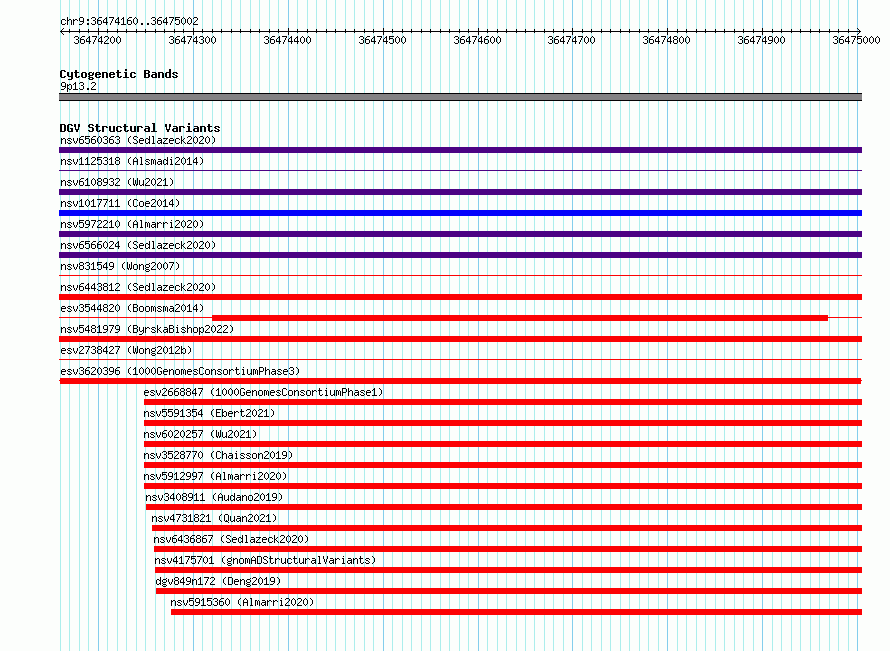Click the nsv3408911 (Audano2019) label
This screenshot has width=890, height=651.
pyautogui.click(x=214, y=497)
